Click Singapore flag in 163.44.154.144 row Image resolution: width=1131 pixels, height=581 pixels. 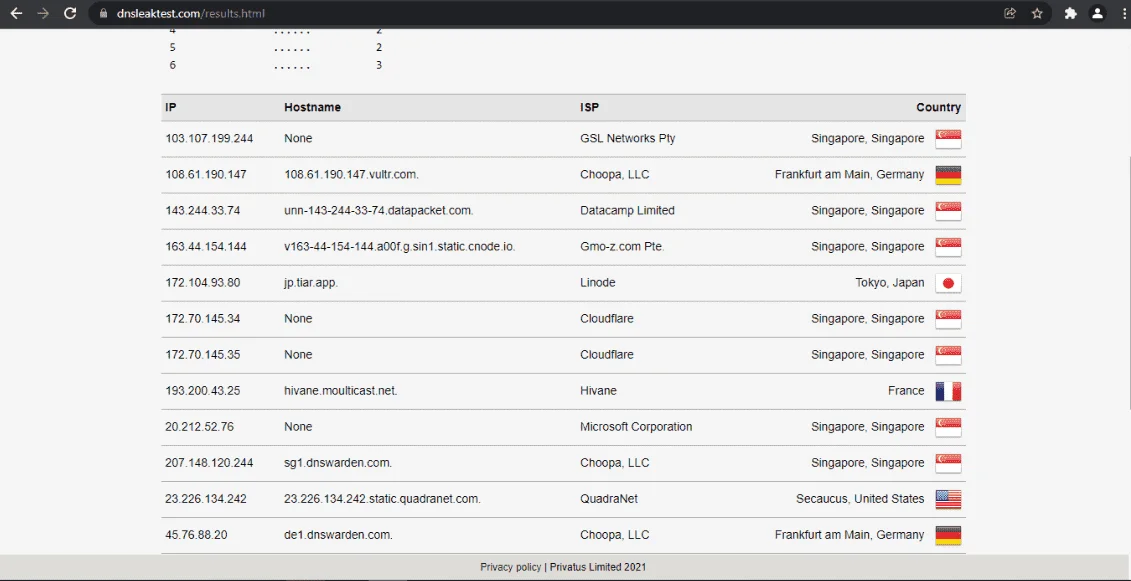coord(949,247)
